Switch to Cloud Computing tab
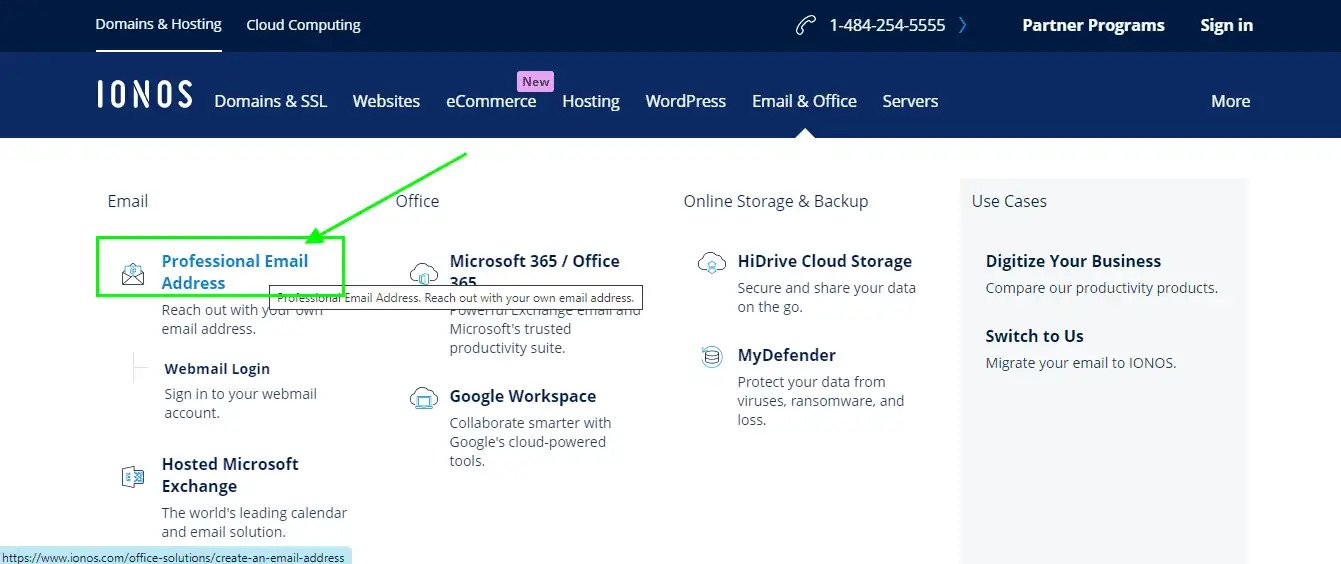The width and height of the screenshot is (1341, 564). click(304, 25)
